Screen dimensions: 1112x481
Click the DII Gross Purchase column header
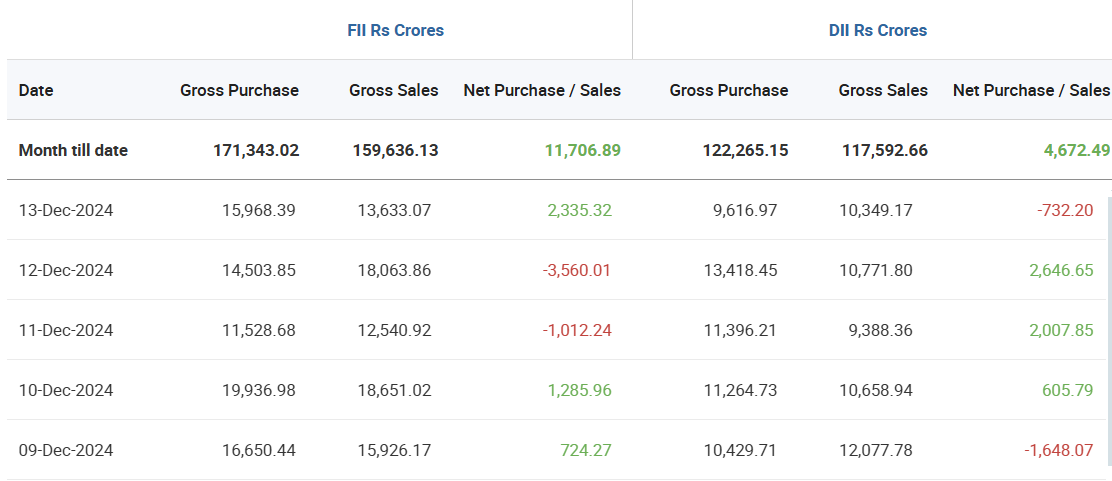tap(728, 90)
